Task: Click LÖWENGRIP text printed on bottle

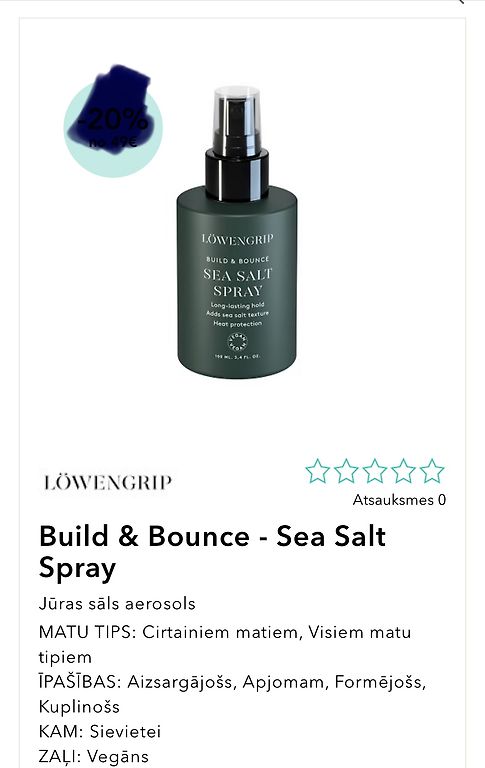Action: 238,239
